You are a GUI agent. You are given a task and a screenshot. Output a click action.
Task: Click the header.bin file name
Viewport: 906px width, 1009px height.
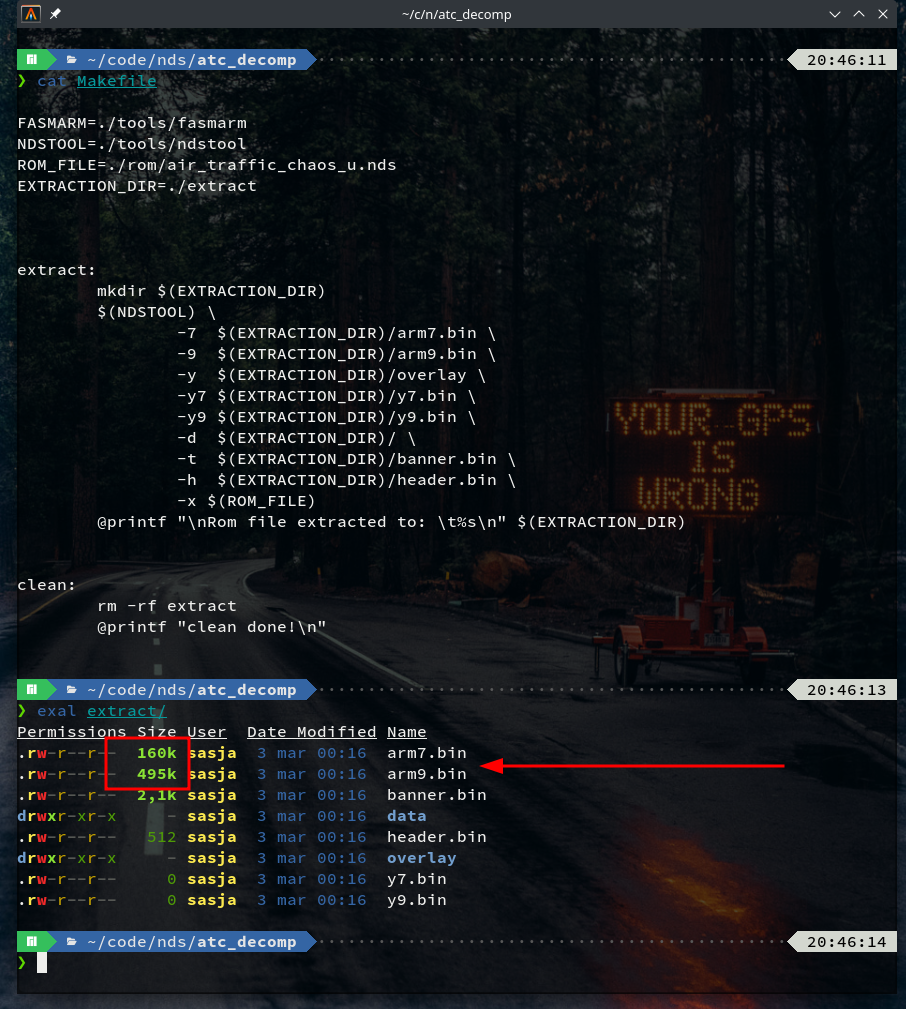coord(437,837)
